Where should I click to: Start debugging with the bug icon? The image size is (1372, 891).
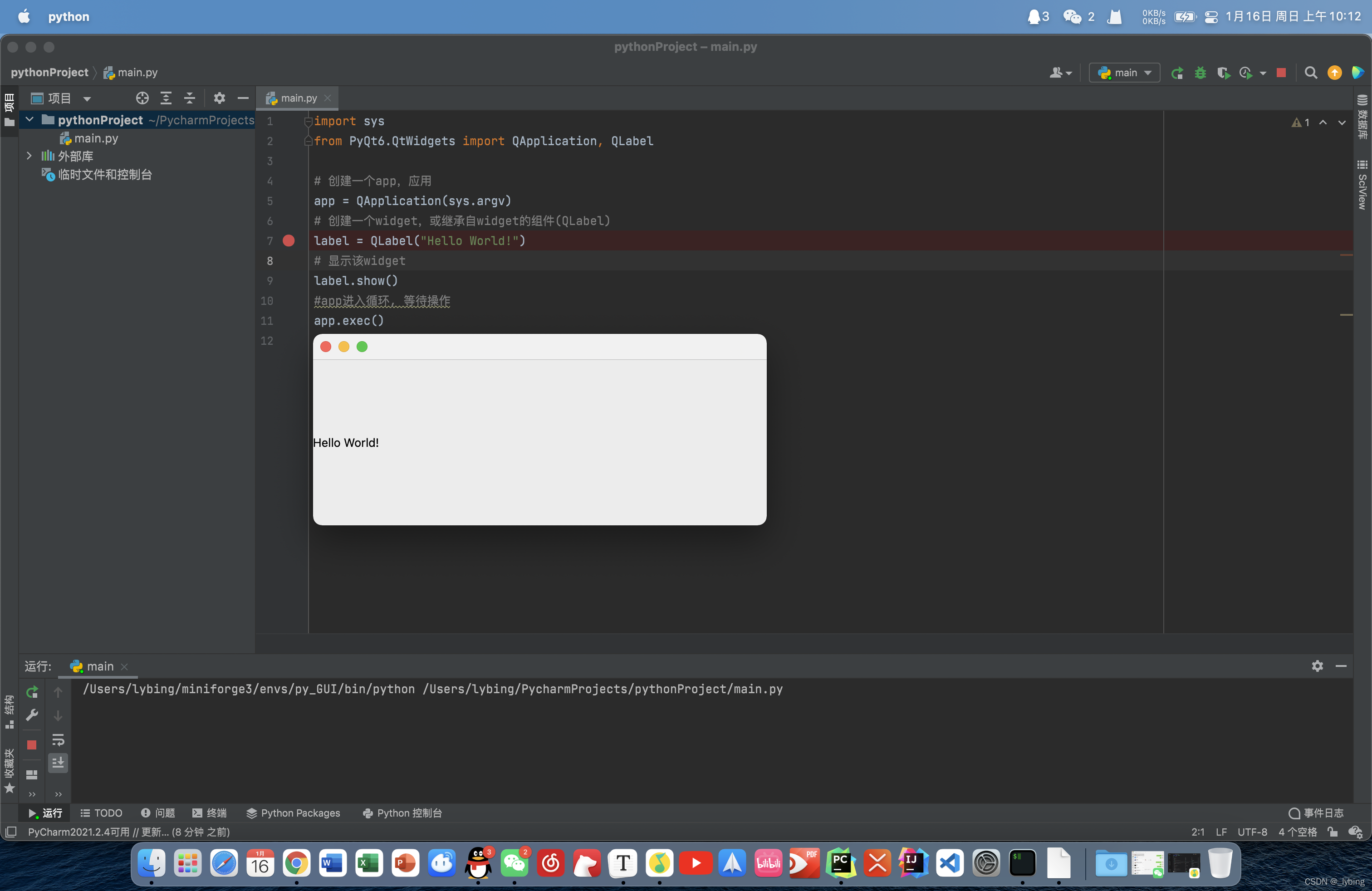click(x=1200, y=73)
